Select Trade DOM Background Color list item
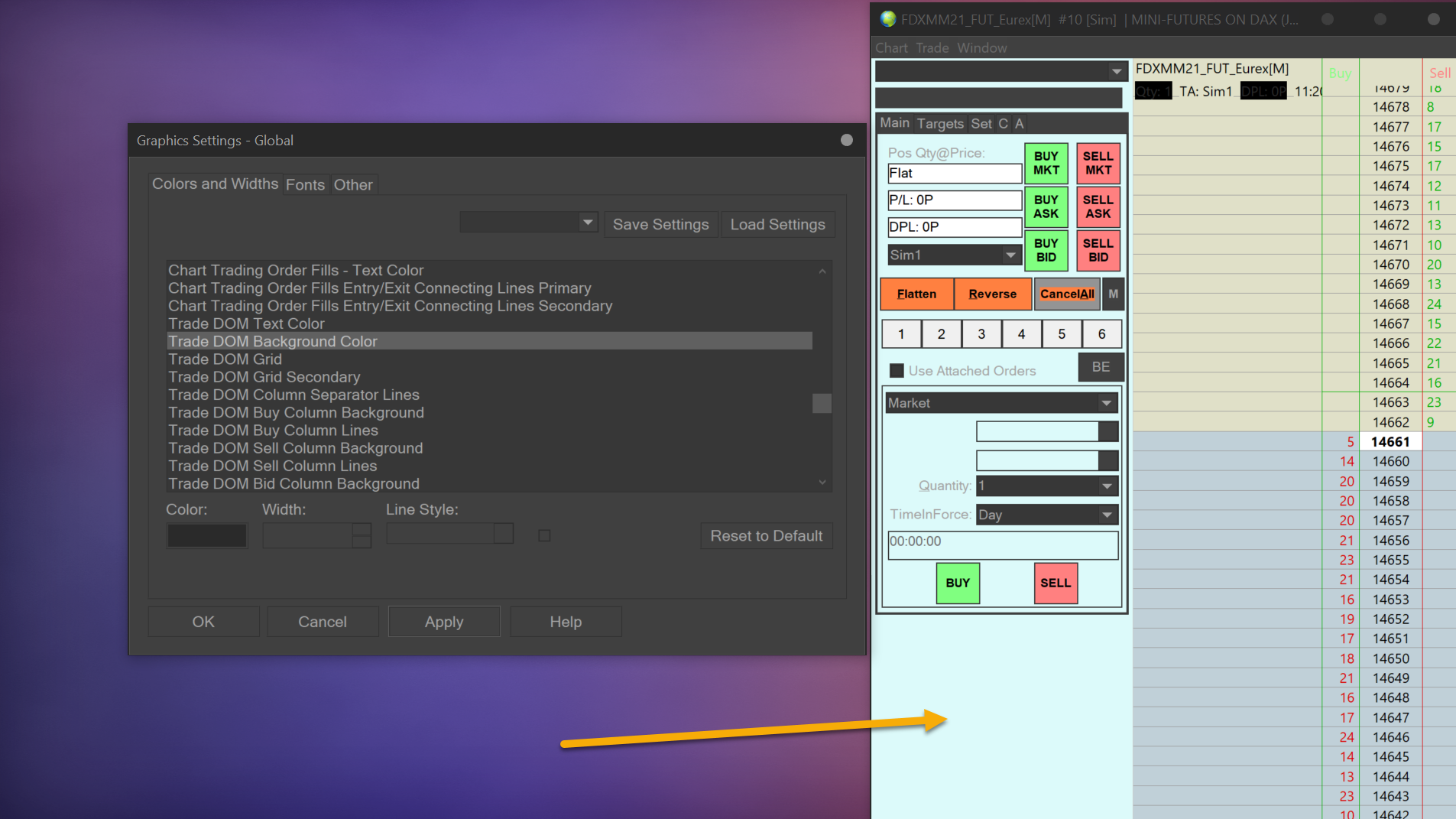Image resolution: width=1456 pixels, height=819 pixels. [x=489, y=341]
